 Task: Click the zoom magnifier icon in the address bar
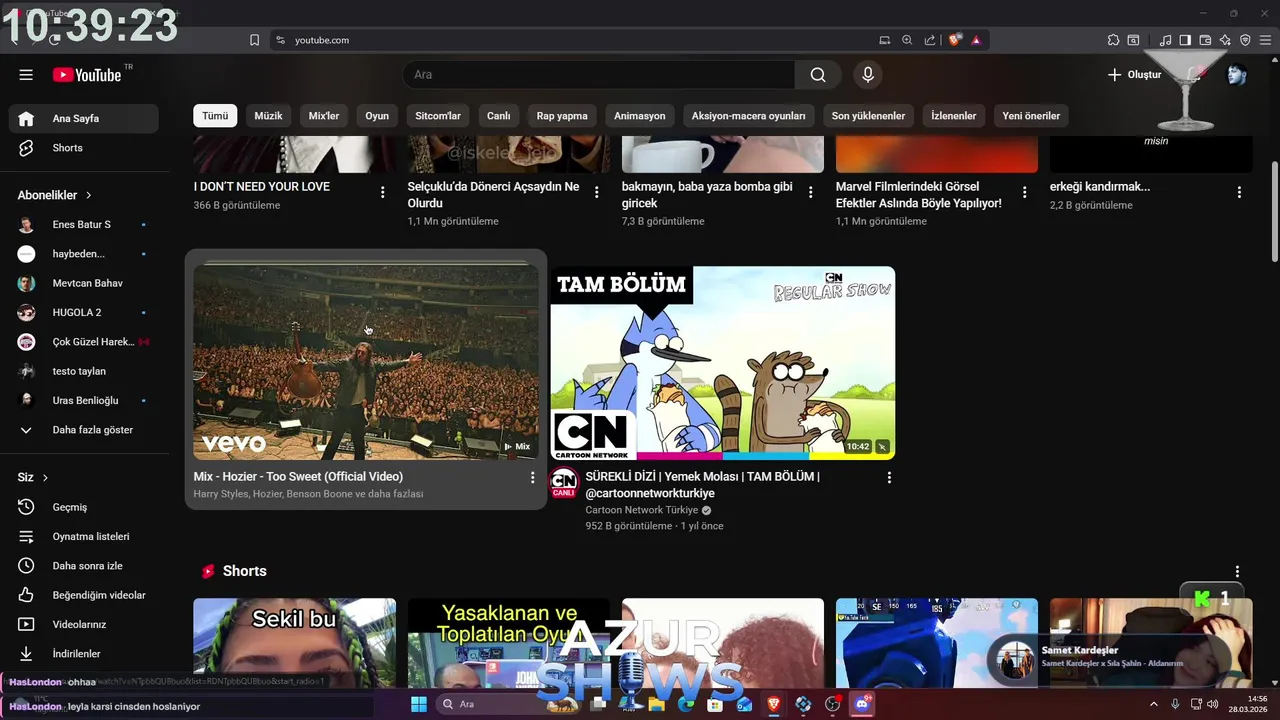click(x=907, y=40)
